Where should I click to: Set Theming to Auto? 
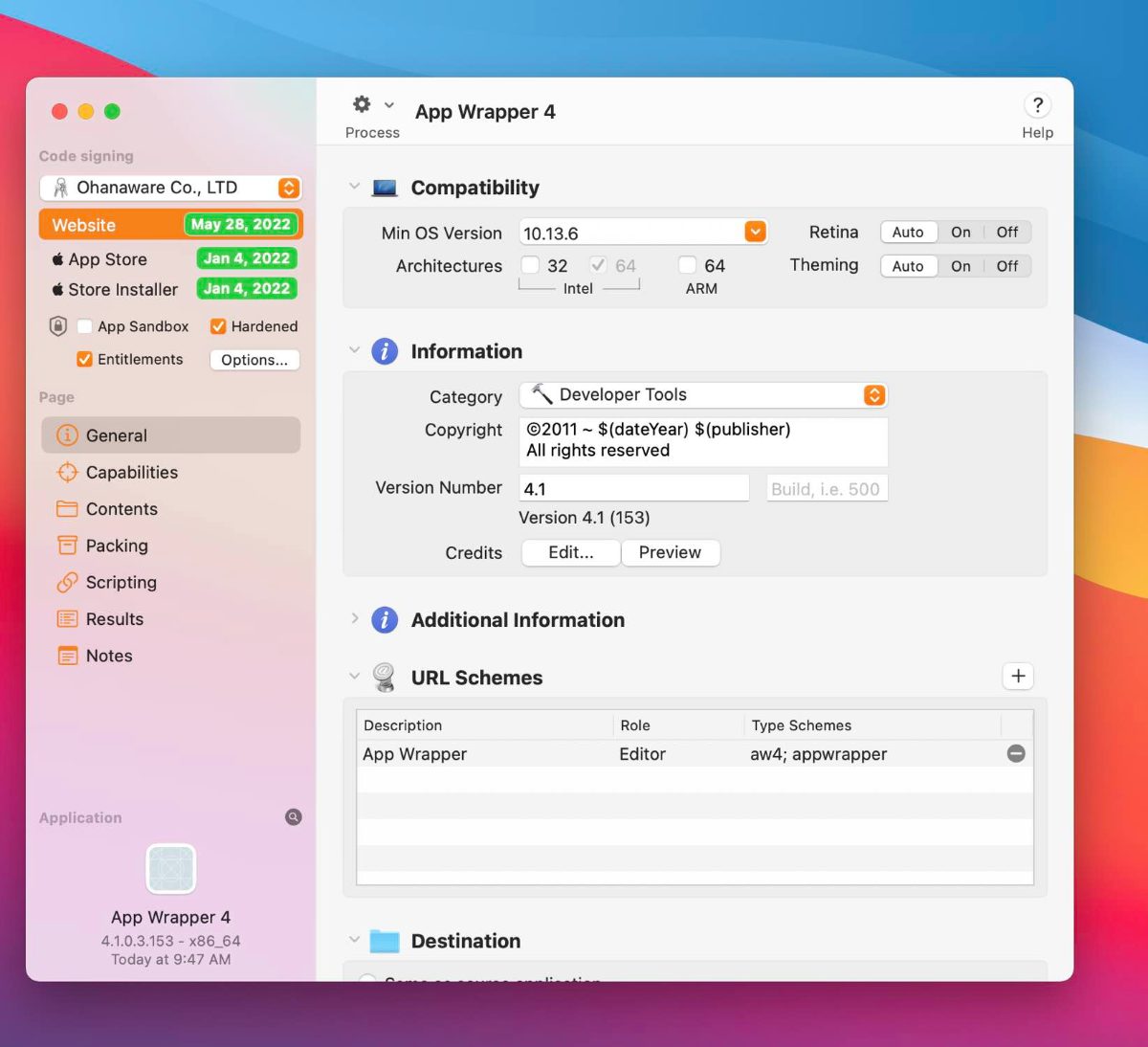[908, 266]
